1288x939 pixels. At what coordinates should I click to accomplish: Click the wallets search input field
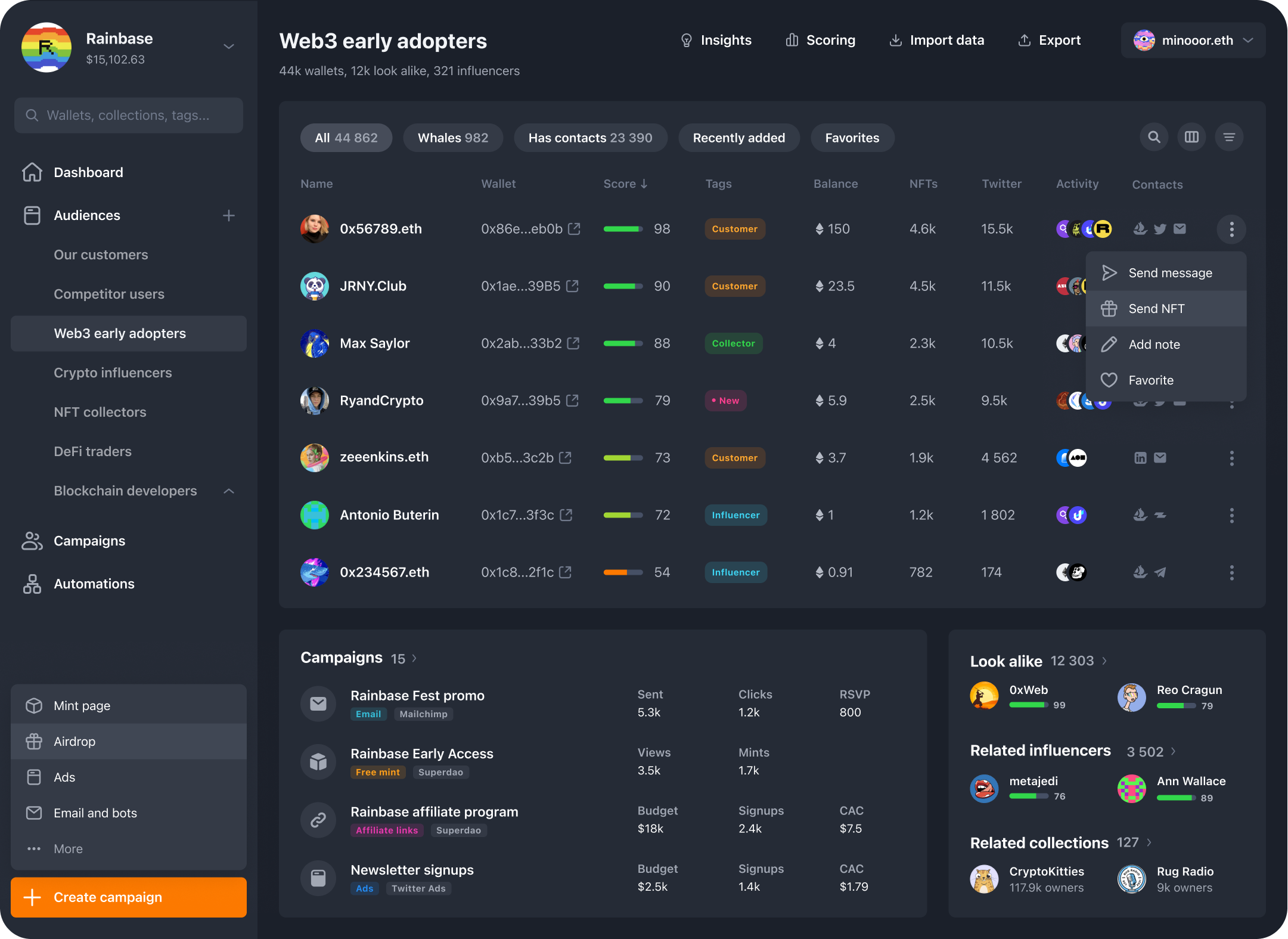pos(129,115)
